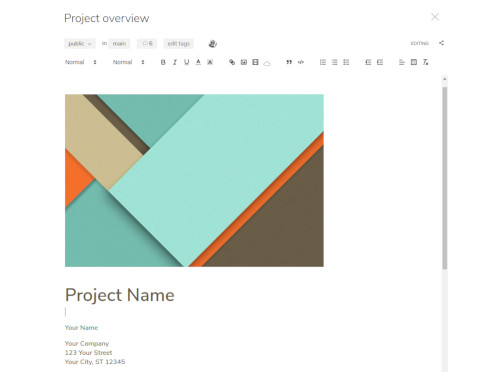The width and height of the screenshot is (500, 372).
Task: Toggle italic formatting
Action: coord(175,62)
